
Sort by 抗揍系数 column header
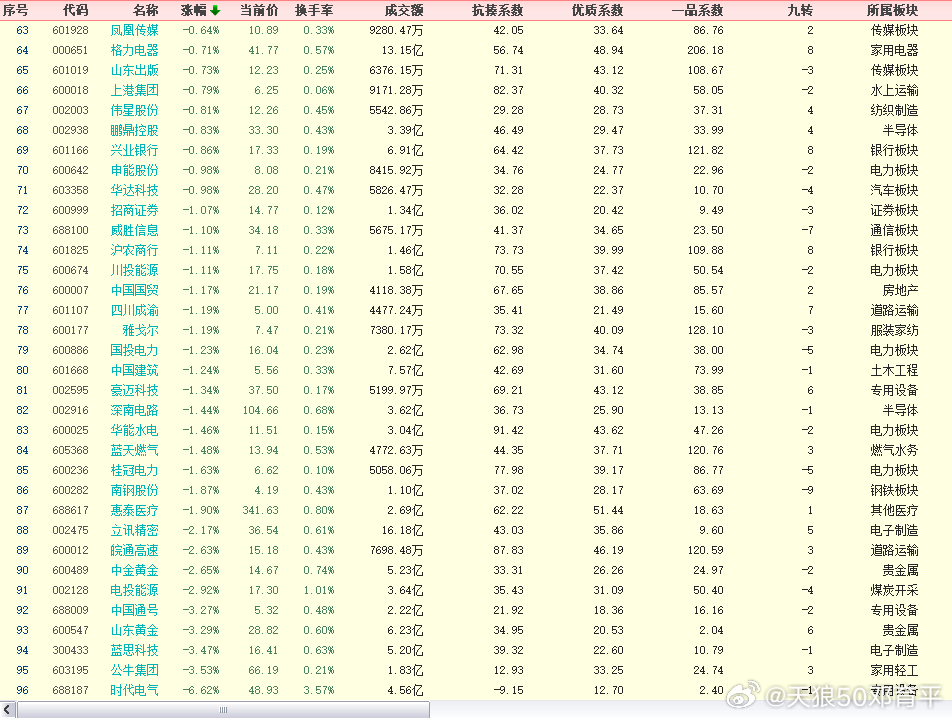point(498,10)
